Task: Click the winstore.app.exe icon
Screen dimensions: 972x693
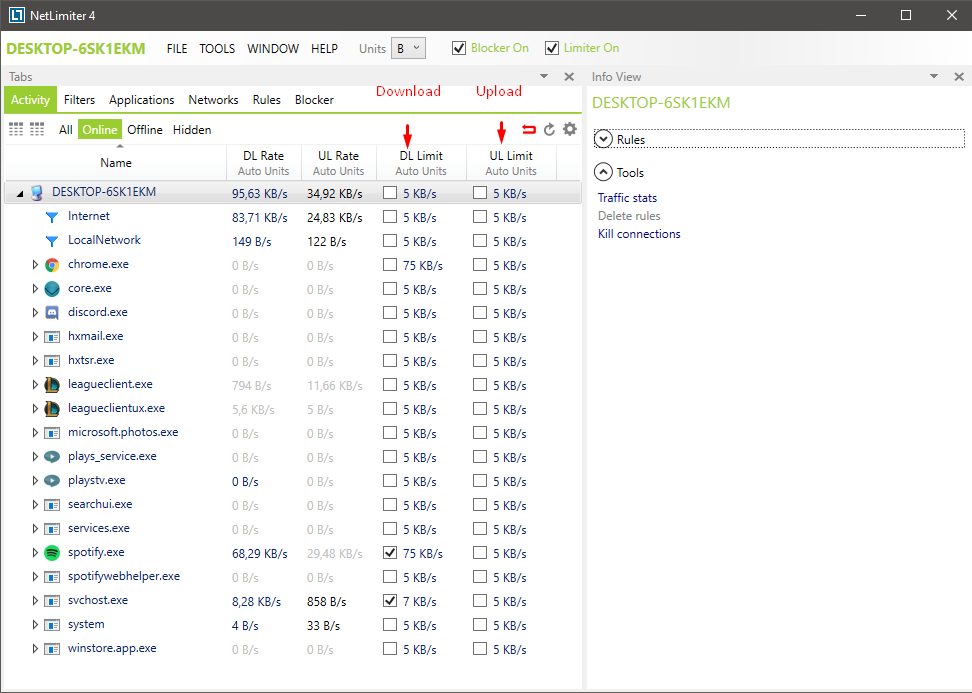Action: [x=52, y=650]
